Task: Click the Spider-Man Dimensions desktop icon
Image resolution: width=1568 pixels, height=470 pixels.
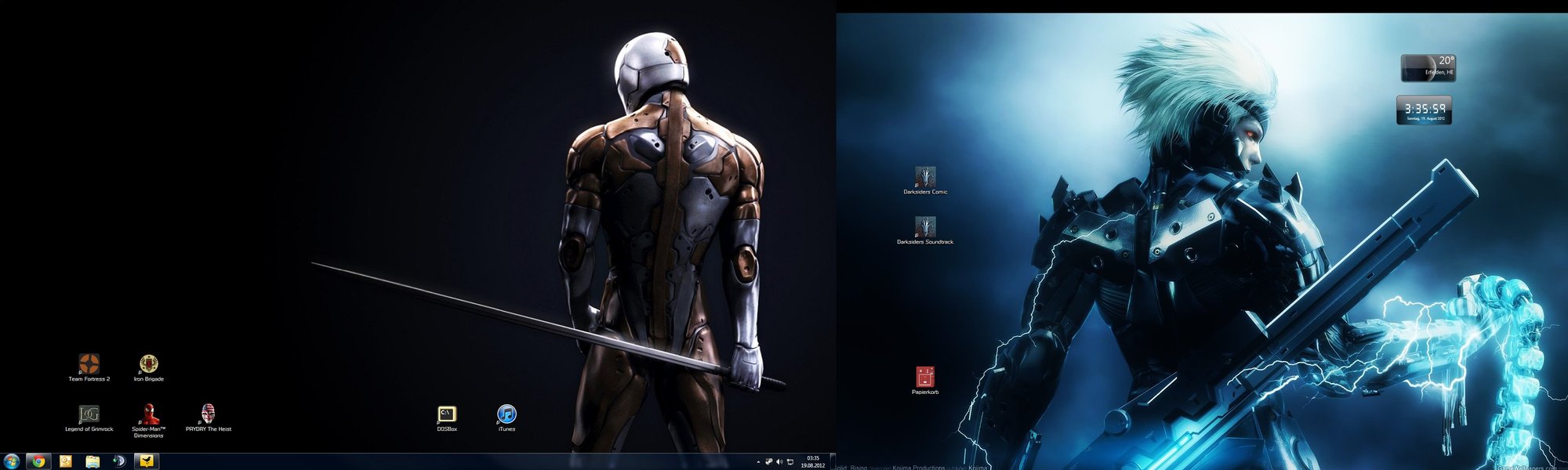Action: pos(148,414)
